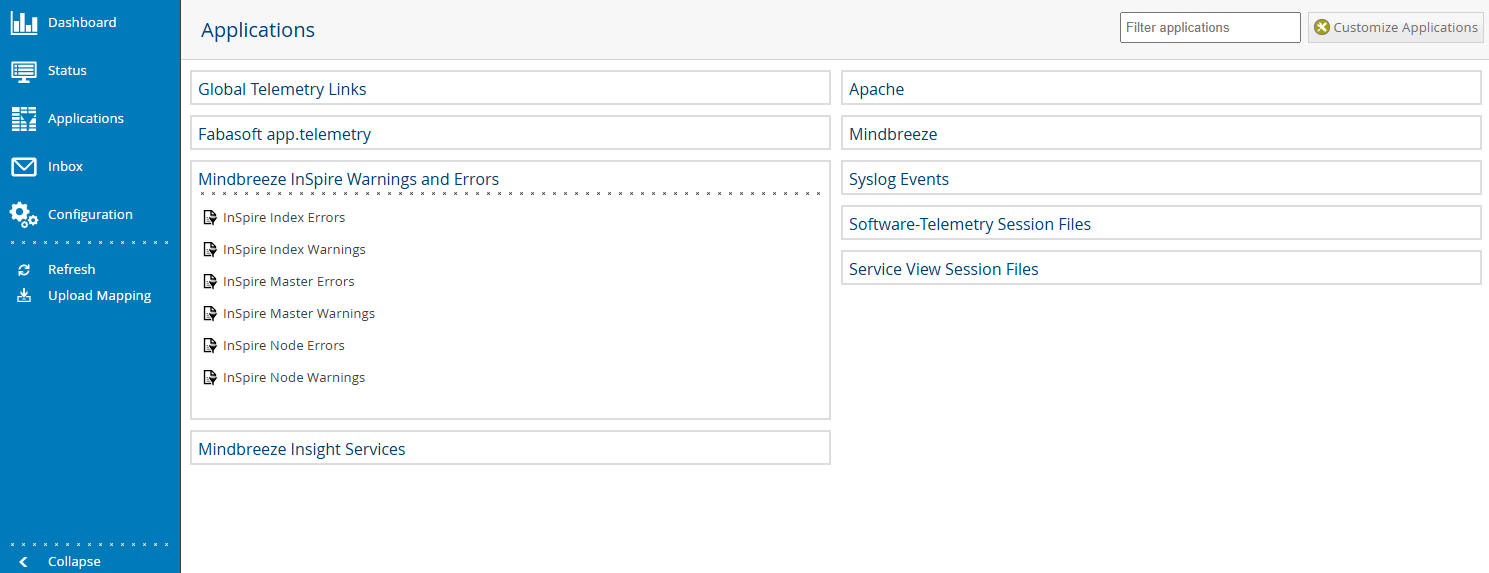This screenshot has height=573, width=1489.
Task: Click the icon beside InSpire Index Errors
Action: click(x=210, y=218)
